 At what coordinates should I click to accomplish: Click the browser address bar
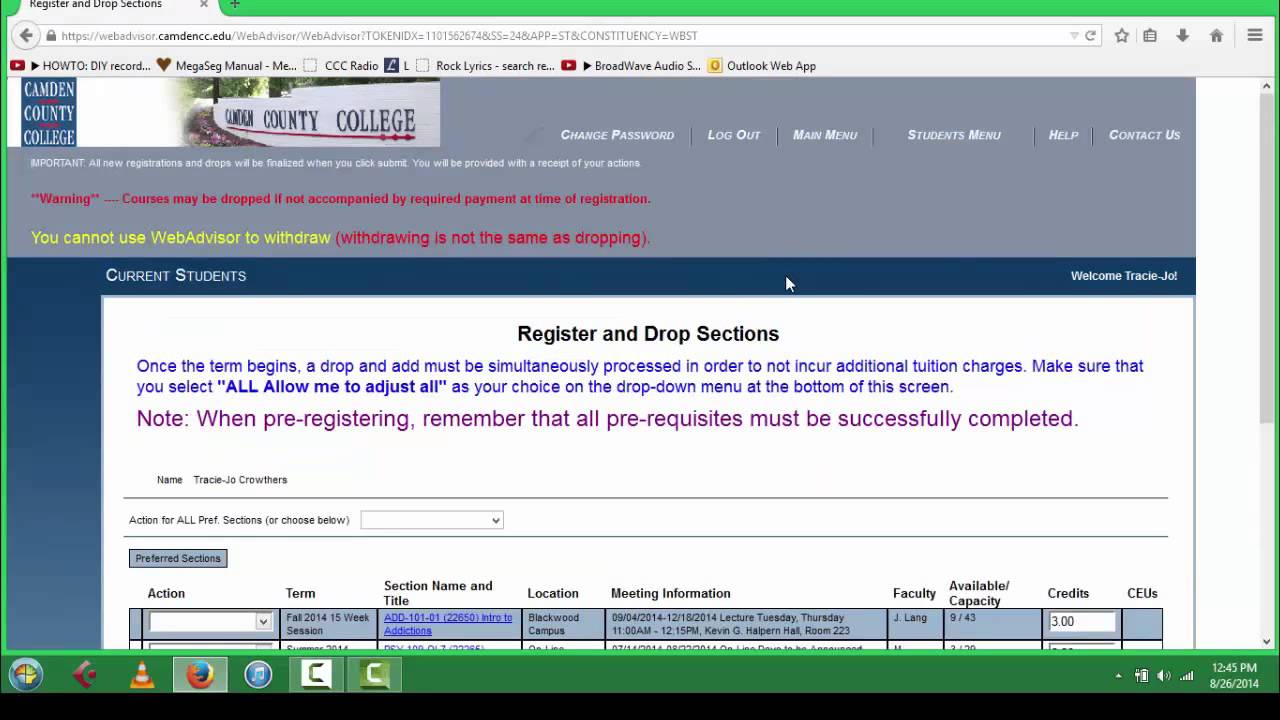tap(560, 36)
